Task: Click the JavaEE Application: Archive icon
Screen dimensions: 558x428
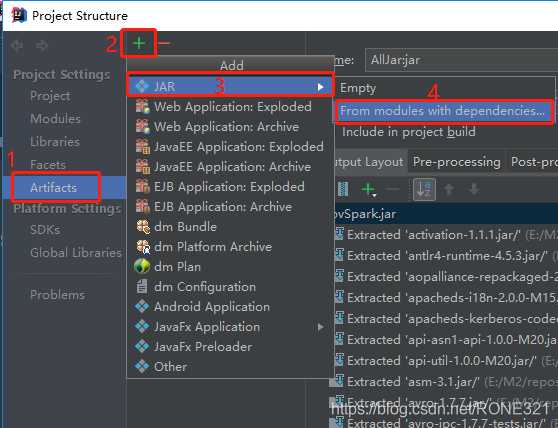Action: pos(142,167)
